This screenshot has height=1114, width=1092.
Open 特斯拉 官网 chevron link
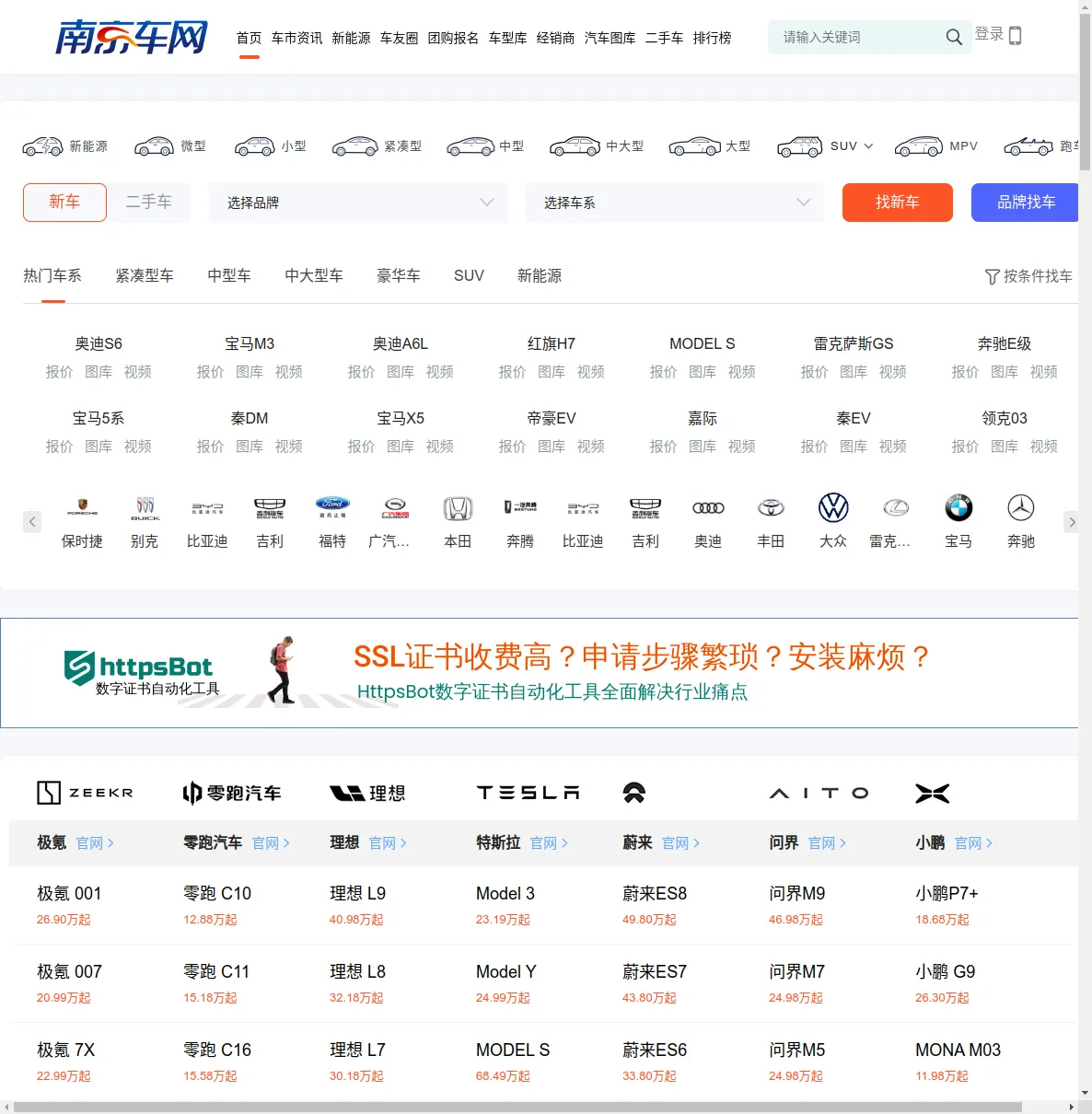coord(549,843)
